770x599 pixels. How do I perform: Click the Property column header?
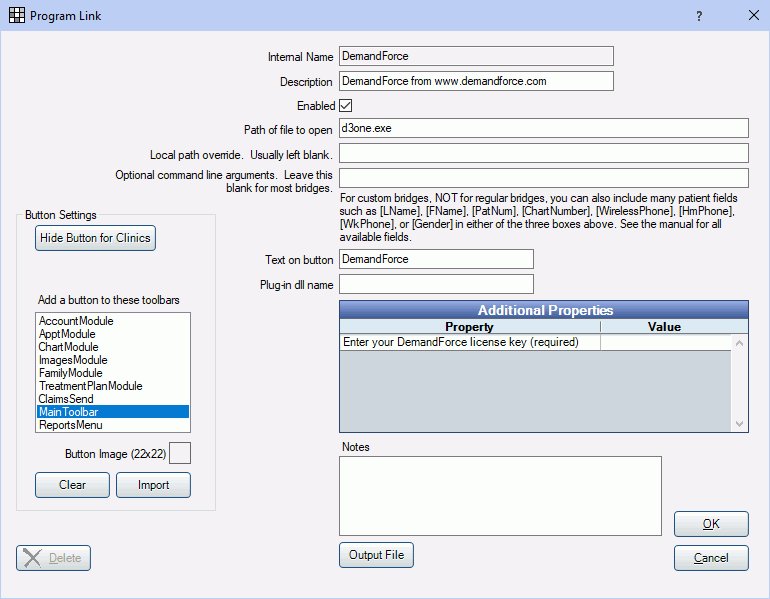pyautogui.click(x=469, y=327)
